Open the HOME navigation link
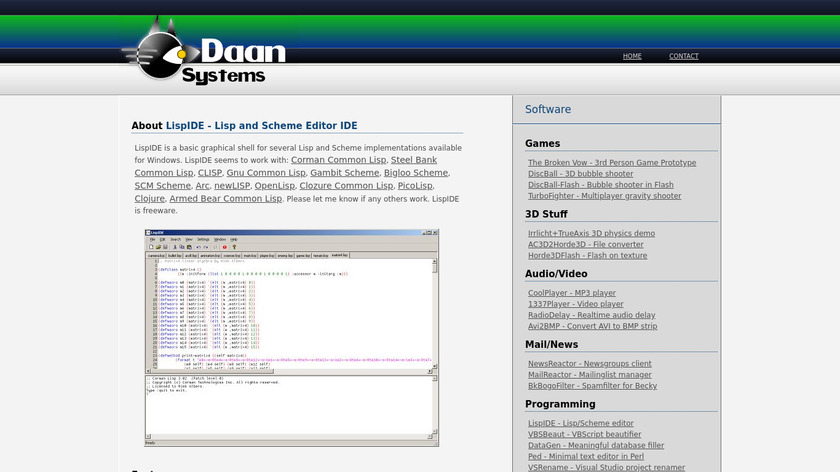 (x=632, y=56)
